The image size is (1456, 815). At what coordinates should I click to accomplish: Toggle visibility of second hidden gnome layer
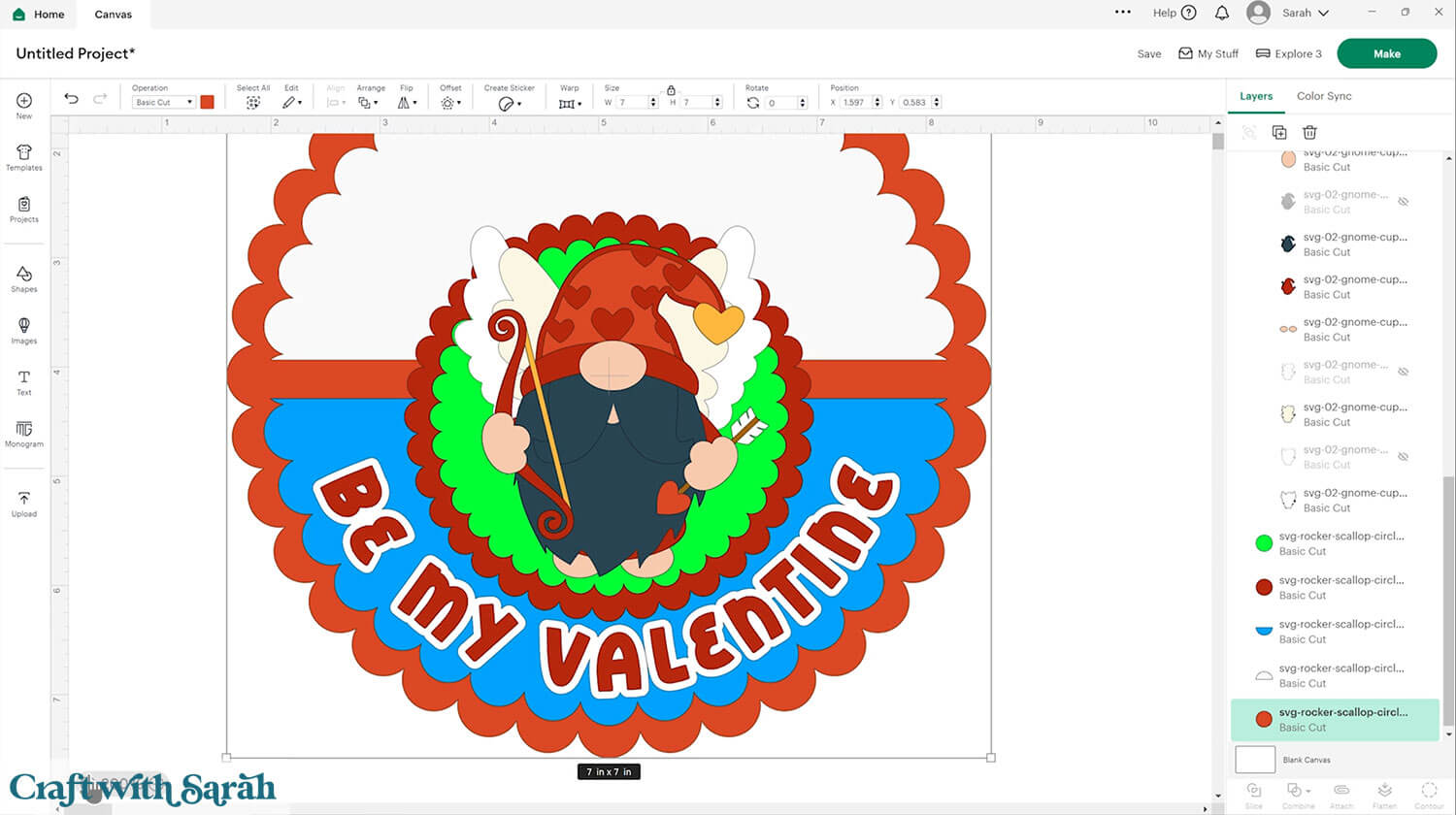tap(1403, 372)
